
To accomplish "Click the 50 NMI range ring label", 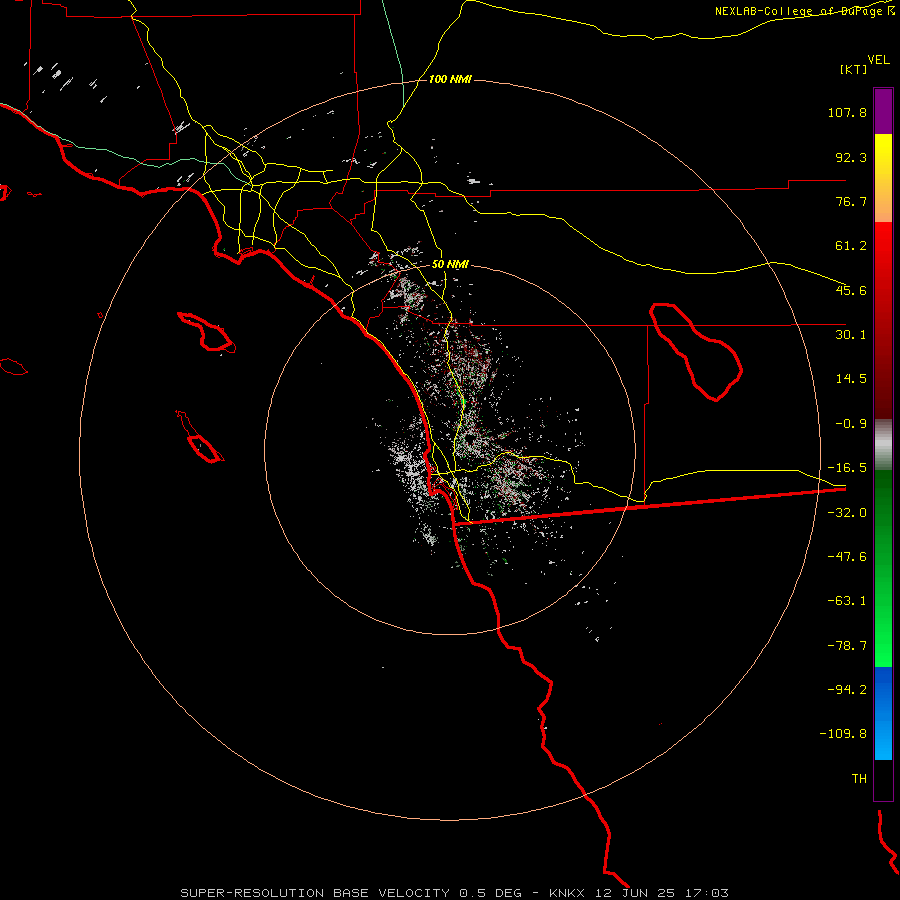I will [450, 265].
